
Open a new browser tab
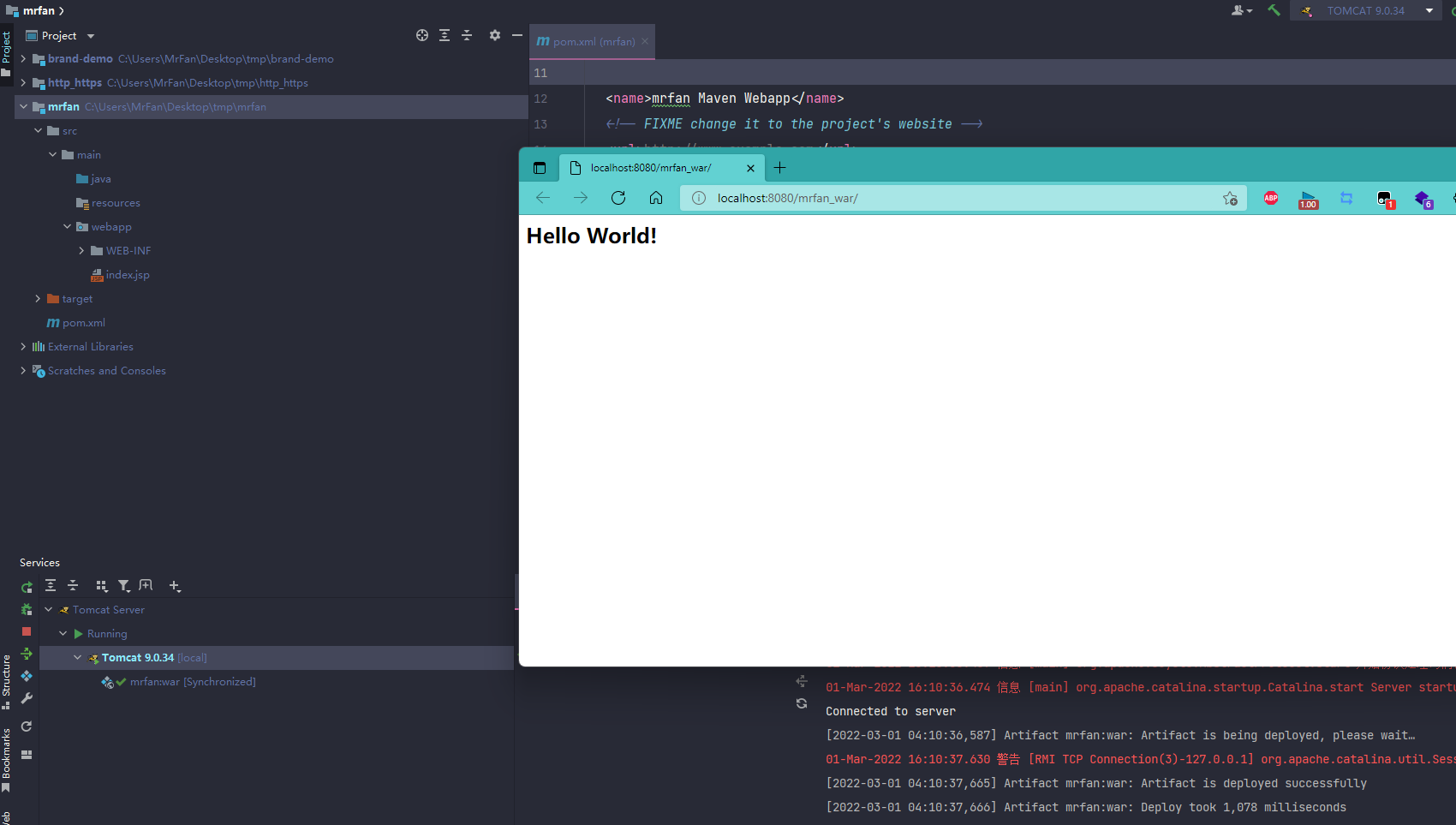coord(779,168)
